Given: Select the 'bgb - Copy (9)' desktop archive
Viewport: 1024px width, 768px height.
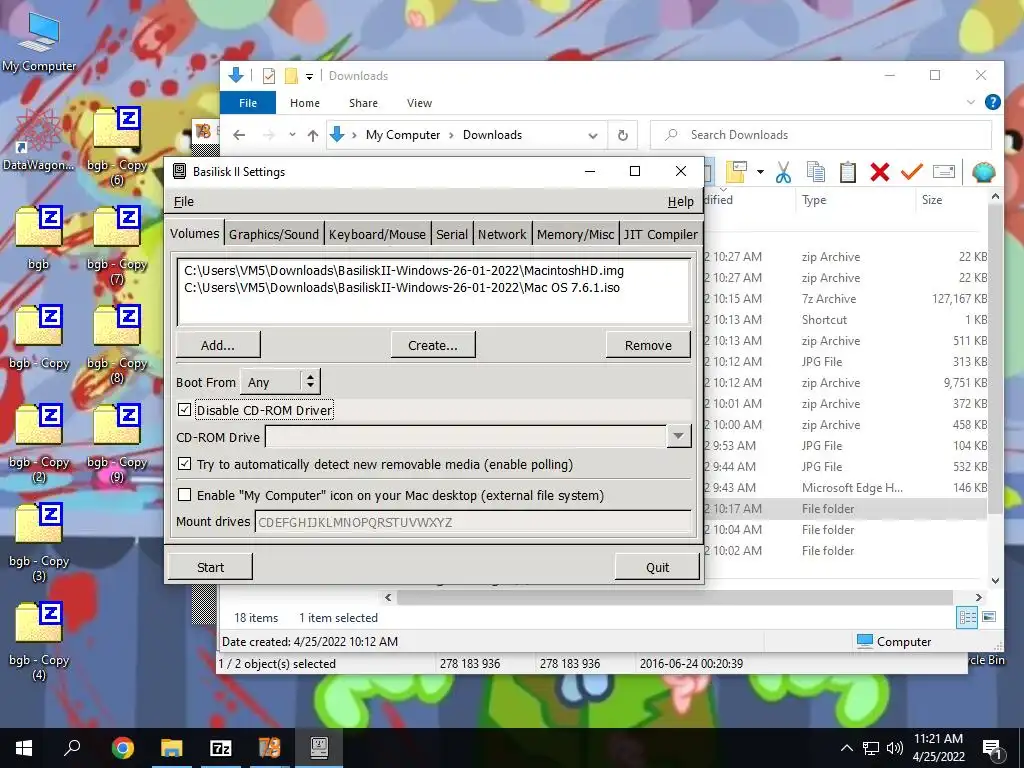Looking at the screenshot, I should (117, 444).
